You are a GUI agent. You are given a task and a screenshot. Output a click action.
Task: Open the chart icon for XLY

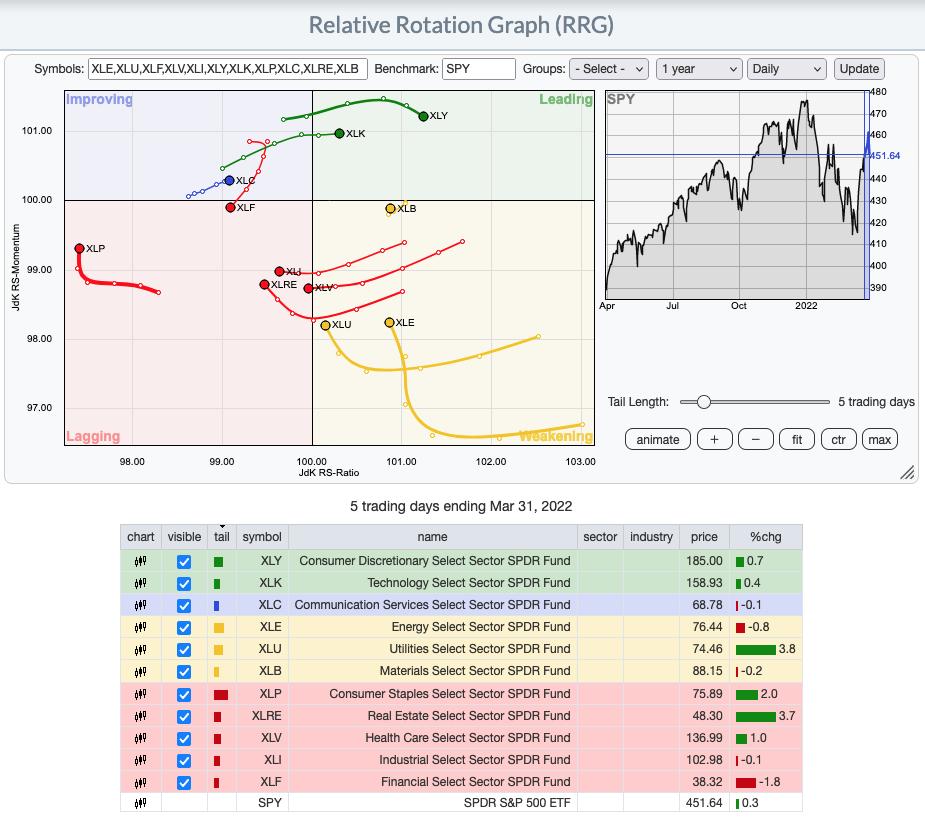click(x=140, y=561)
